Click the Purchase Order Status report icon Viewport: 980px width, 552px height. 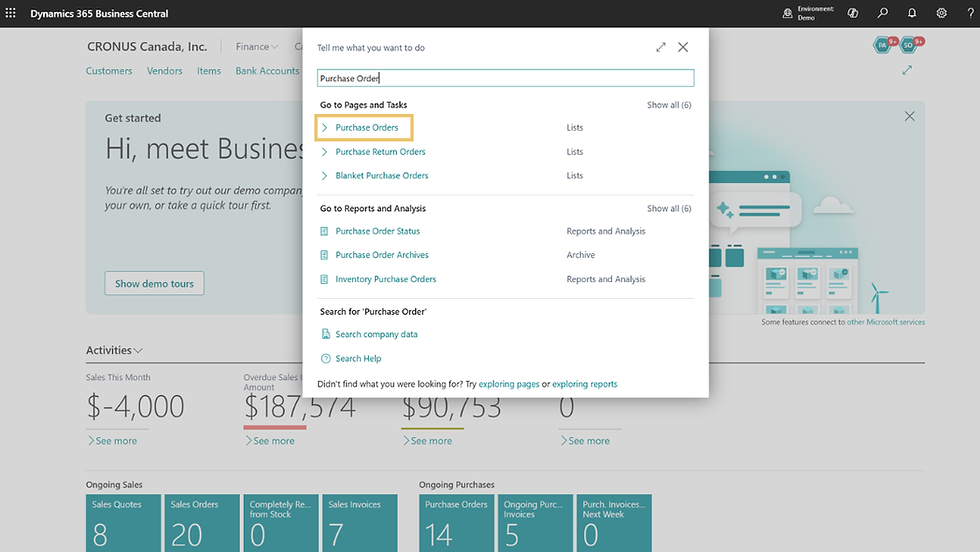click(x=324, y=231)
